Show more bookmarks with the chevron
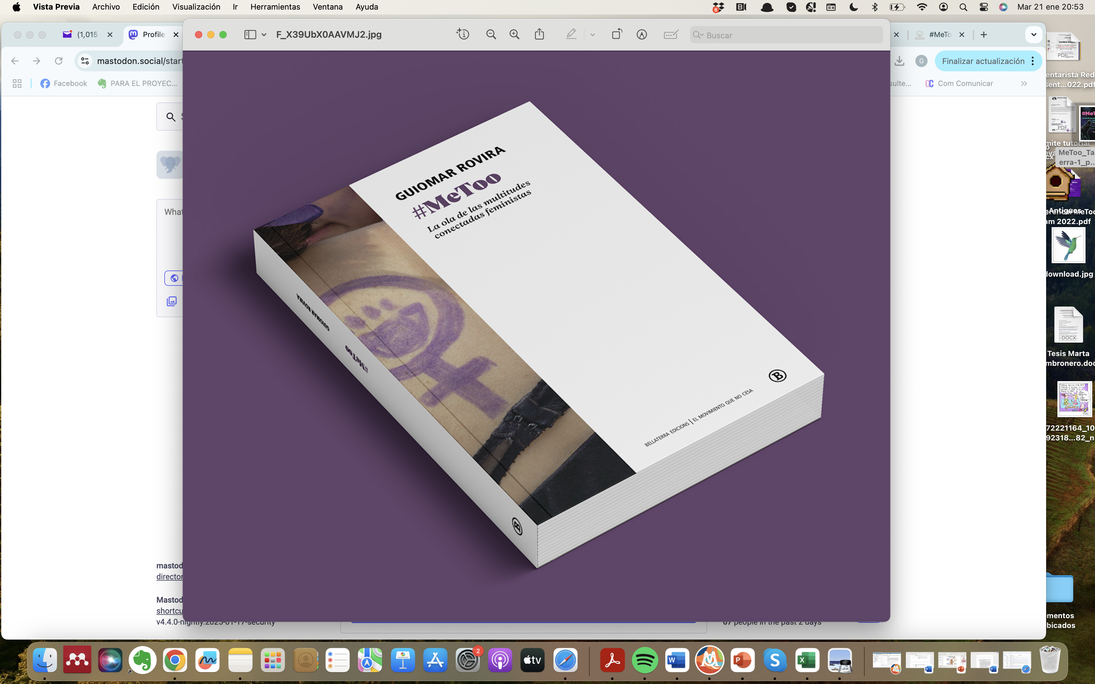The width and height of the screenshot is (1095, 684). [1024, 83]
